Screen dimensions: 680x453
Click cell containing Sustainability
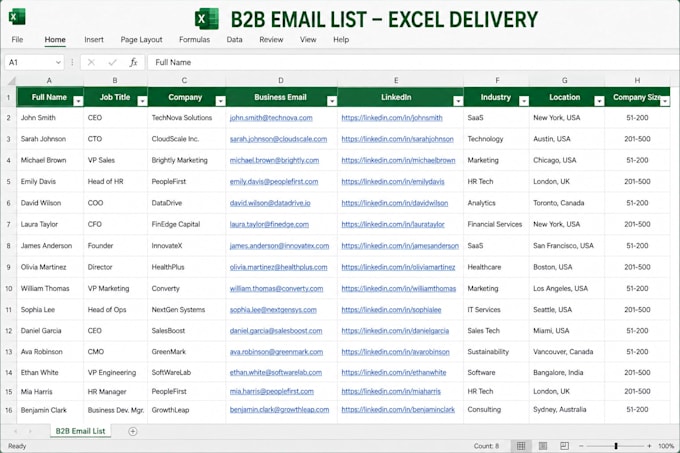[496, 352]
